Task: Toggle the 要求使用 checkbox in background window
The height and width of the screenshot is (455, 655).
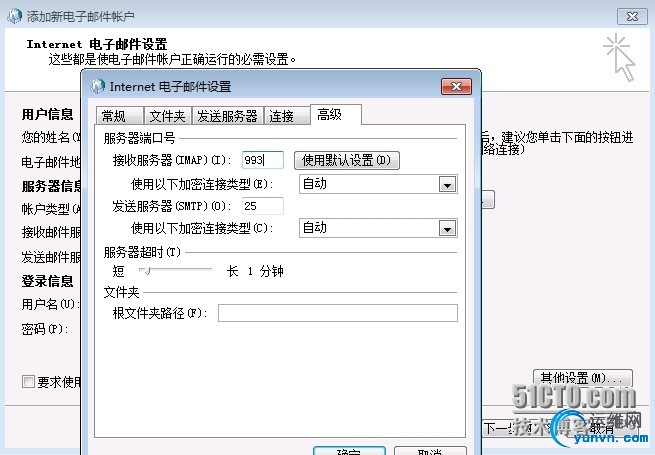Action: (28, 381)
